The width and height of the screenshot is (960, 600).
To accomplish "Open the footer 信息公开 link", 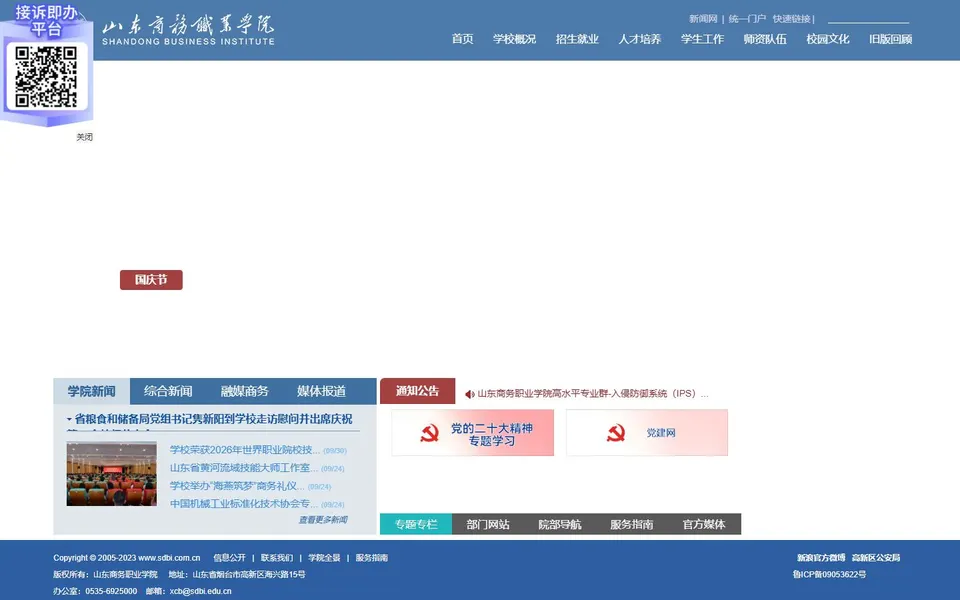I will (229, 558).
